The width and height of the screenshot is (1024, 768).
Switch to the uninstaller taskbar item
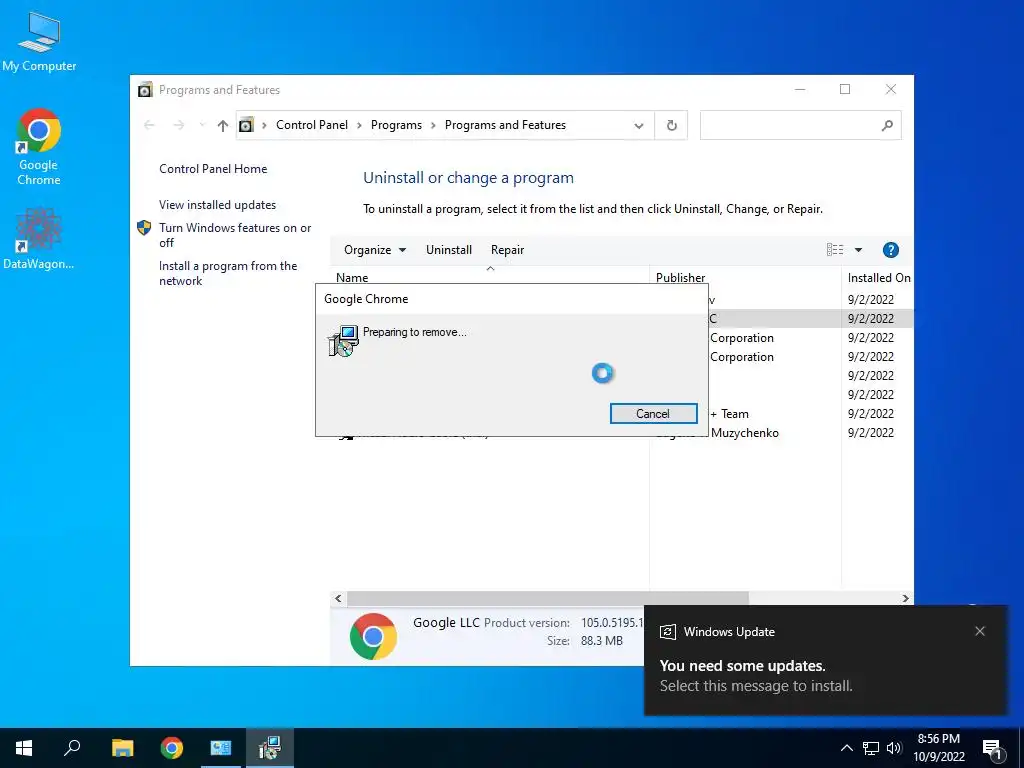(x=269, y=748)
